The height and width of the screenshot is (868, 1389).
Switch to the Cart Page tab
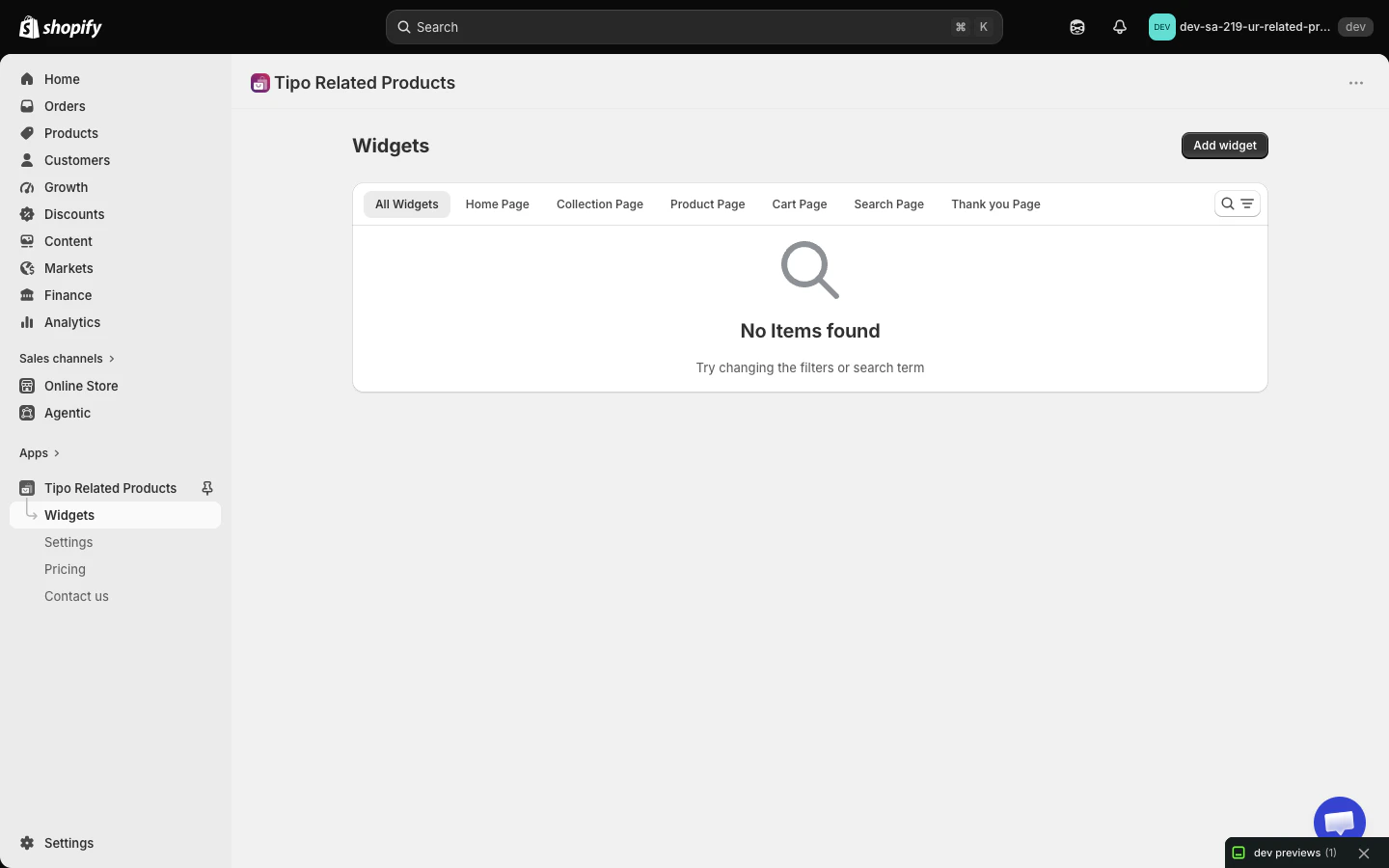800,204
